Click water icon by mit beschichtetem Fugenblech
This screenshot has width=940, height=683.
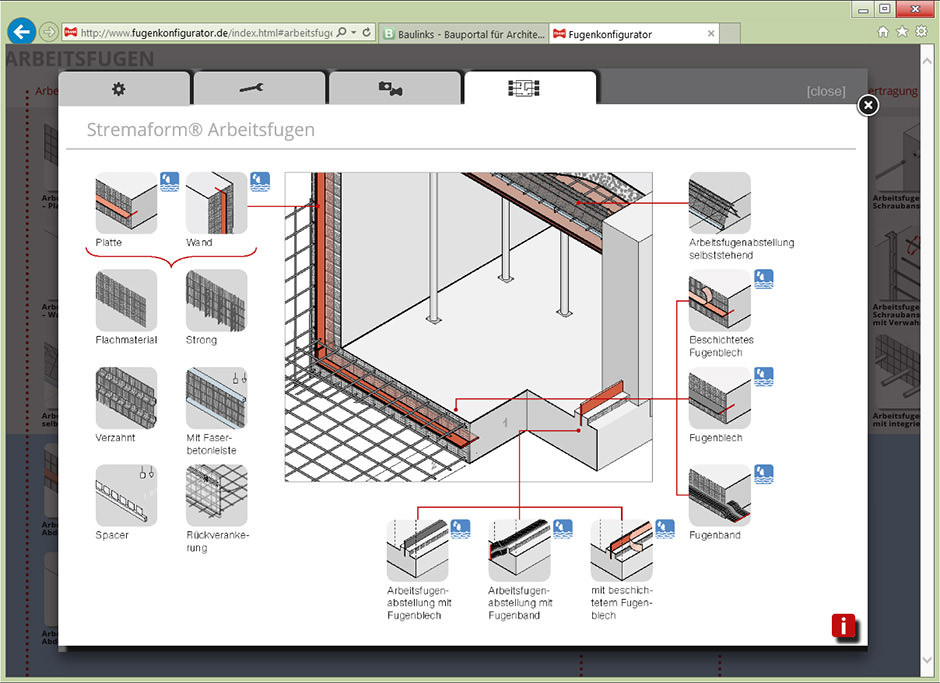tap(665, 529)
